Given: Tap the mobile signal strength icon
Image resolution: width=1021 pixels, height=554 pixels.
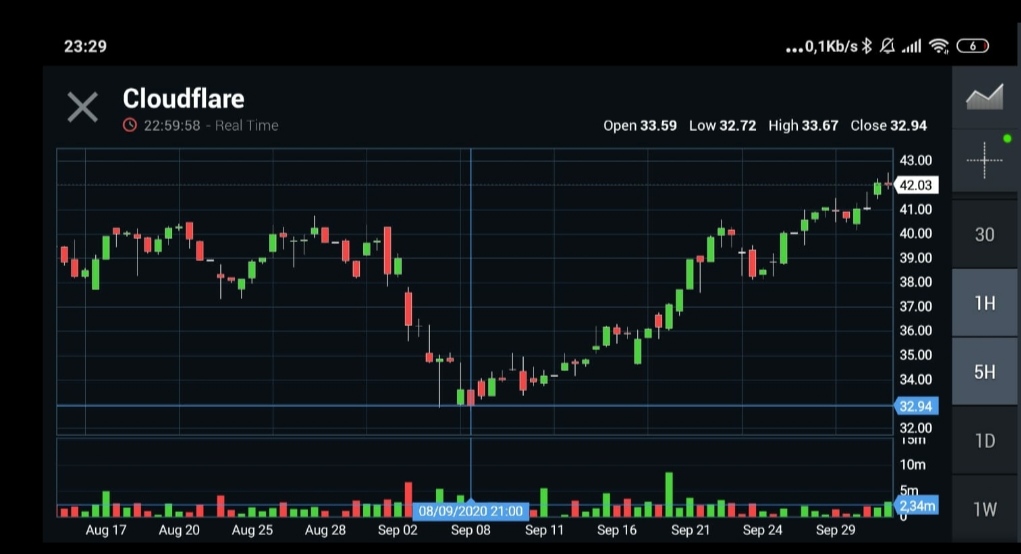Looking at the screenshot, I should (911, 46).
